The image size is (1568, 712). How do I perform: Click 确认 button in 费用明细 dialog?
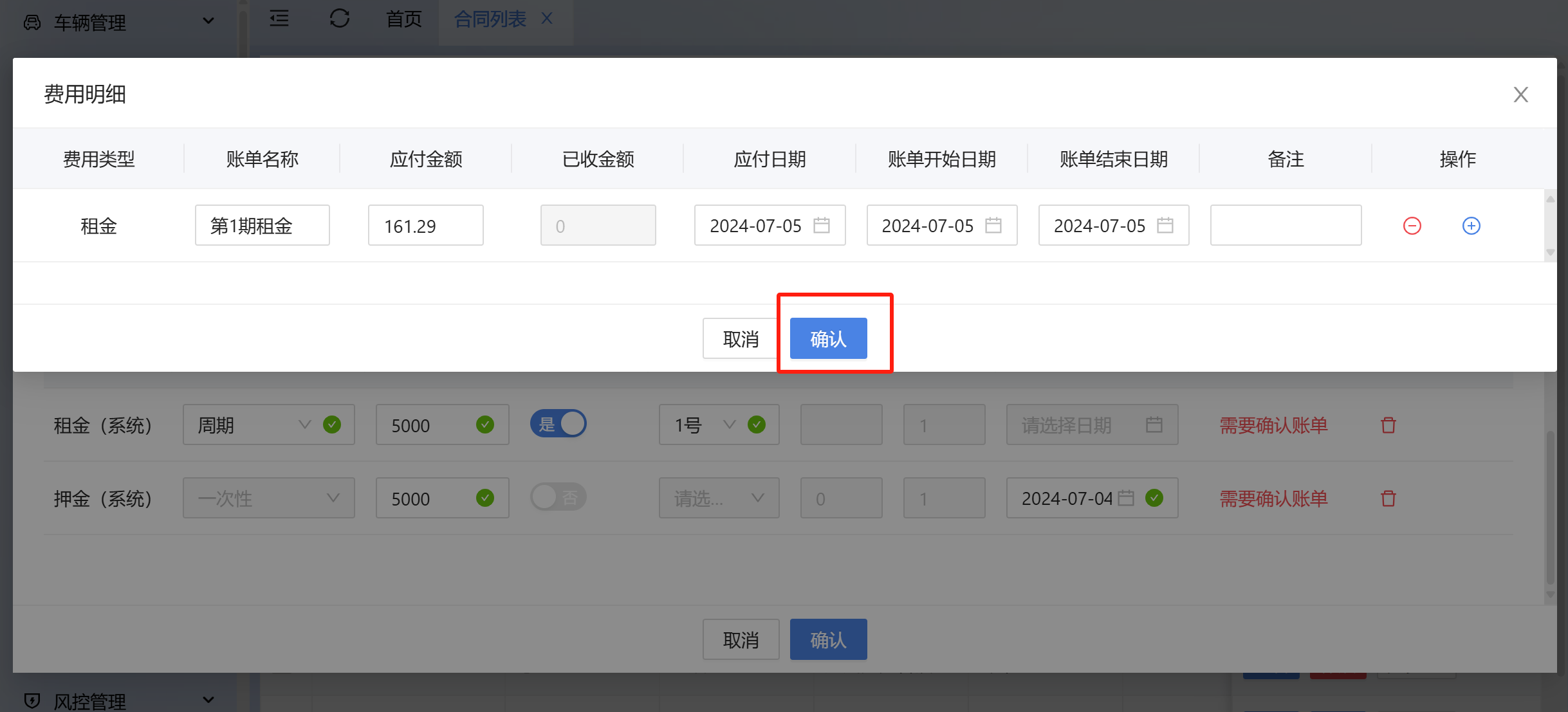click(828, 338)
